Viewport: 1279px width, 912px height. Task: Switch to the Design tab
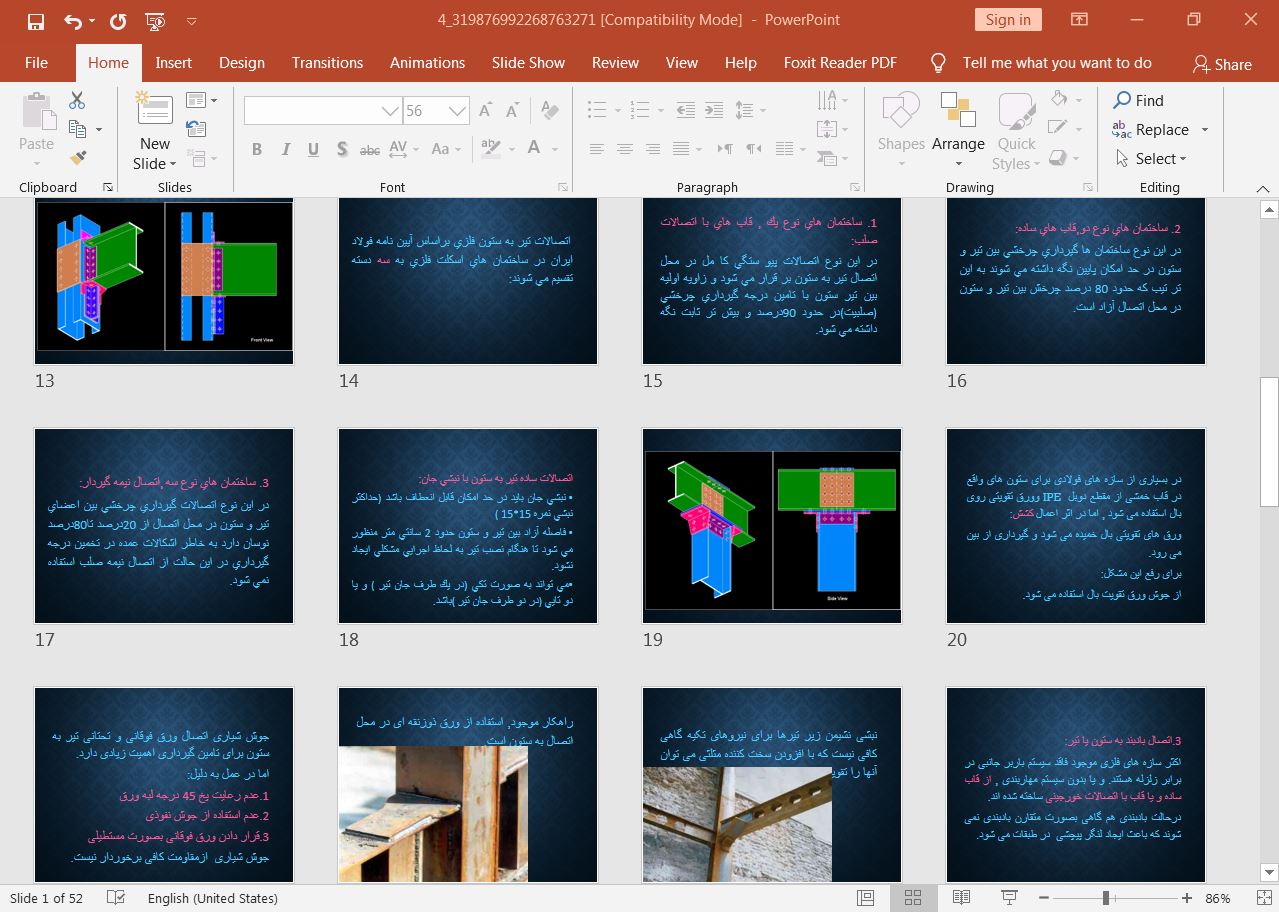coord(241,62)
